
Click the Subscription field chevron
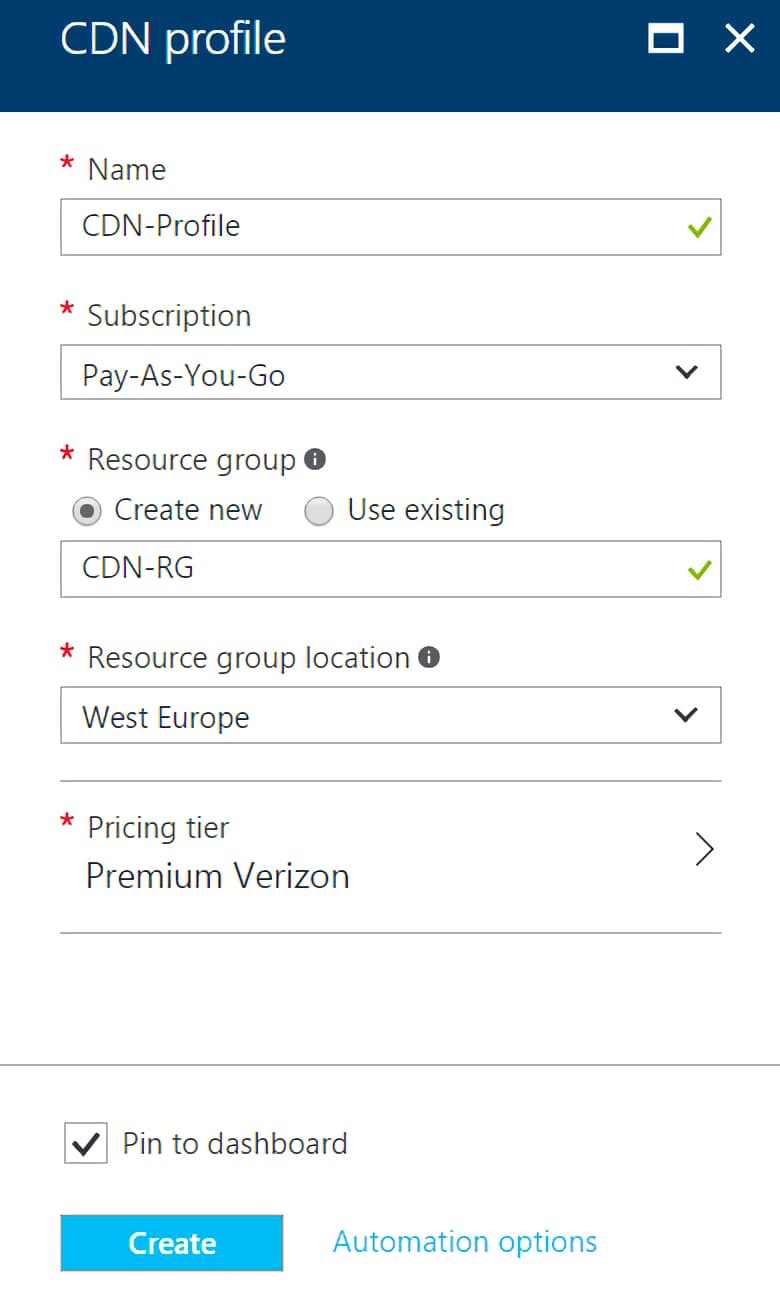click(687, 370)
